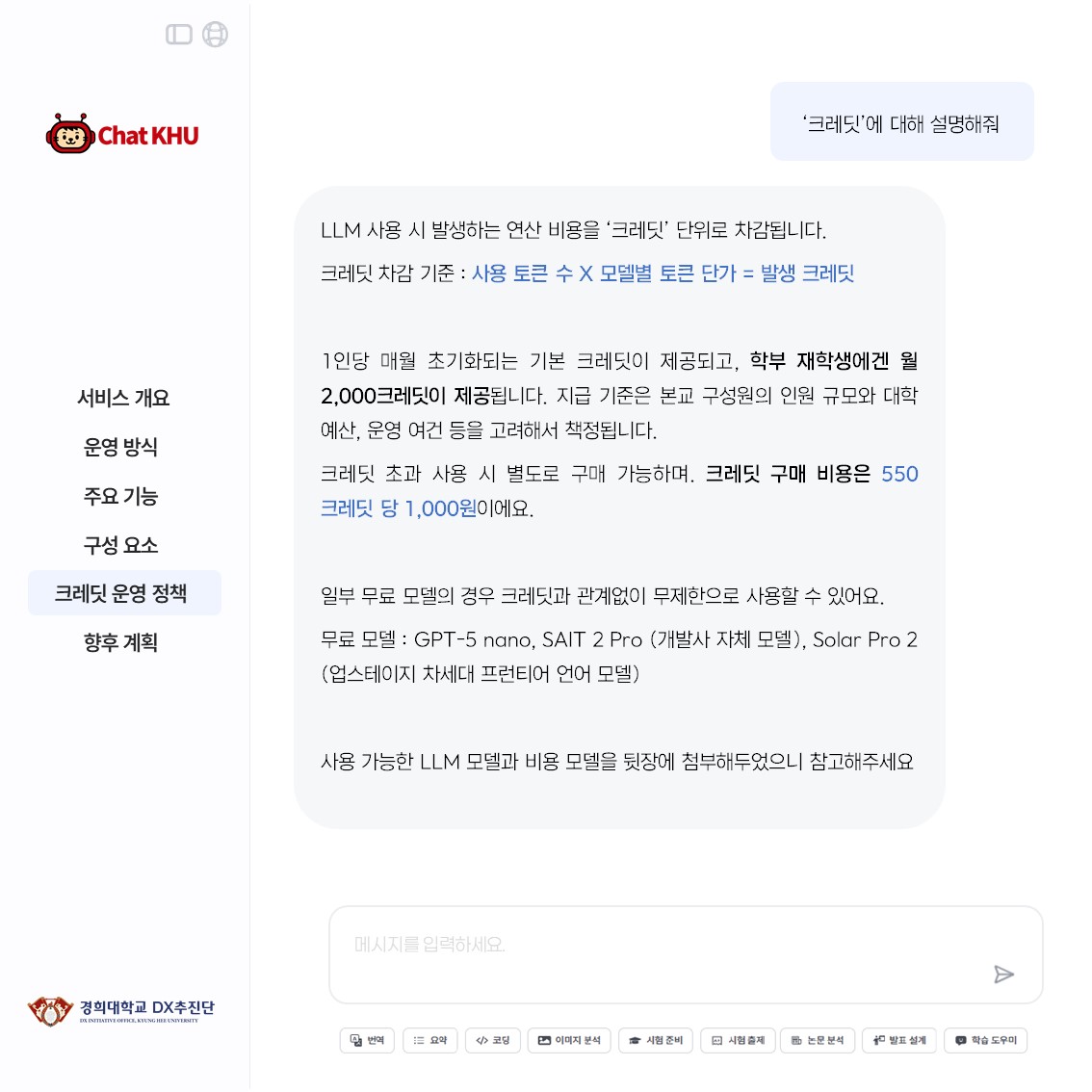Focus the 메시지를 입력하세요 message input field
This screenshot has height=1092, width=1092.
pyautogui.click(x=686, y=955)
